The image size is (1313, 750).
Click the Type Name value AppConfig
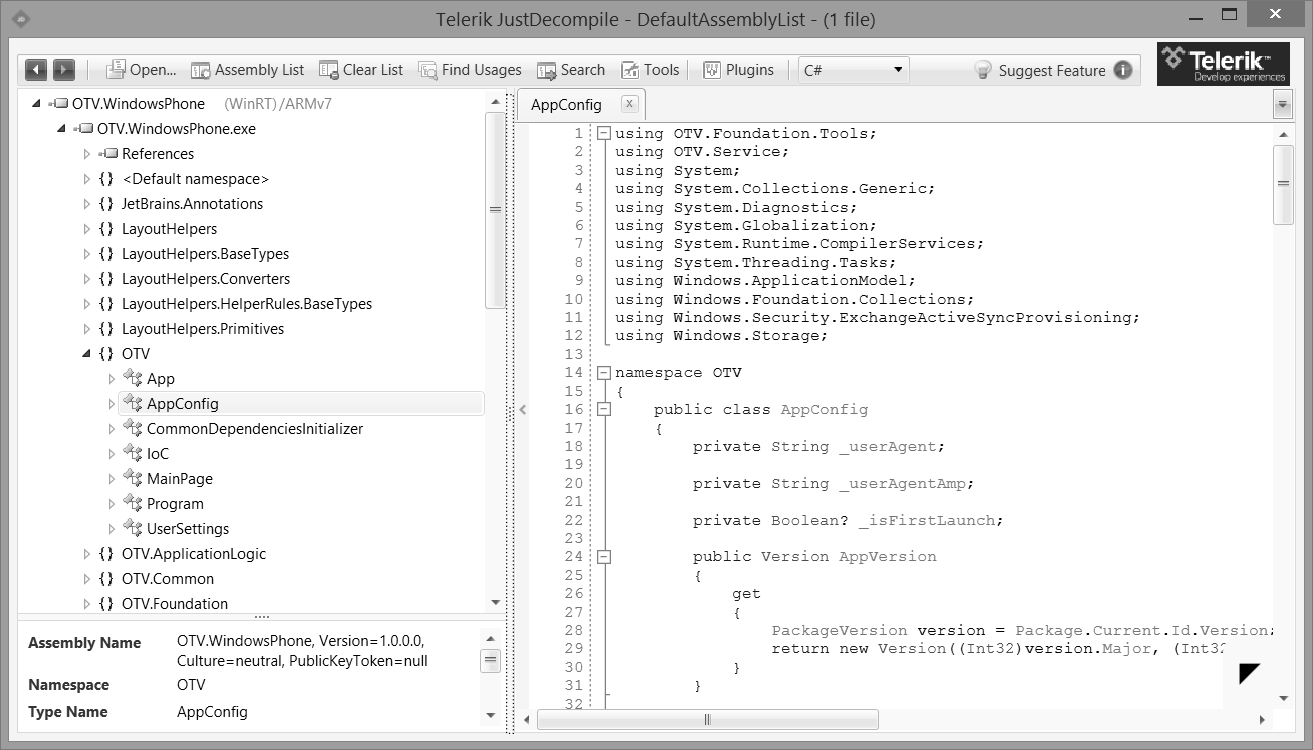212,712
